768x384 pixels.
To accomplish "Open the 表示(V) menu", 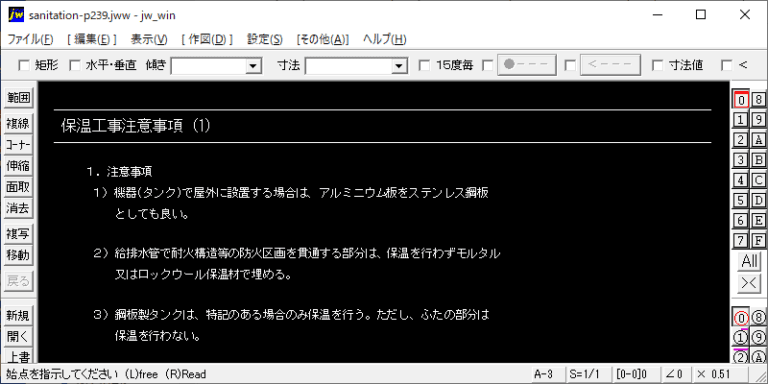I will [149, 39].
